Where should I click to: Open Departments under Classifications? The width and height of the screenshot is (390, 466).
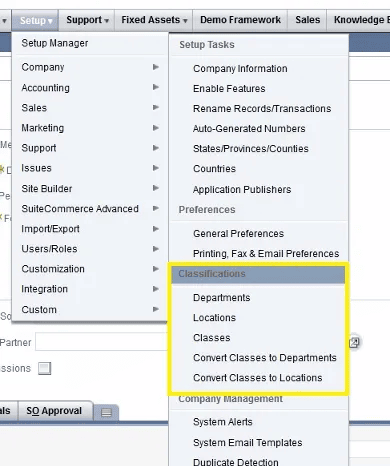click(221, 298)
